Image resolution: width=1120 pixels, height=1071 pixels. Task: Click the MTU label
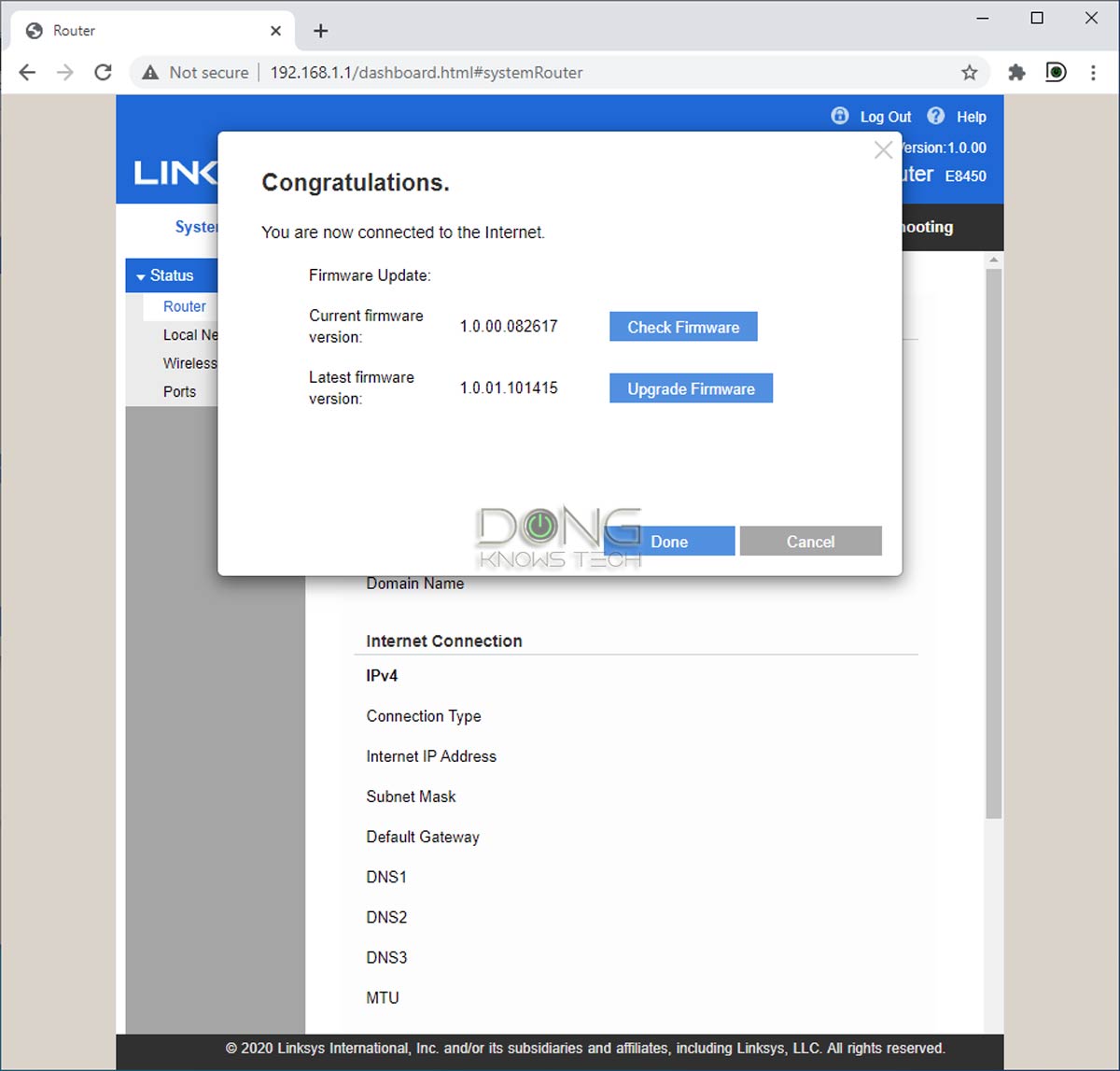[x=383, y=997]
